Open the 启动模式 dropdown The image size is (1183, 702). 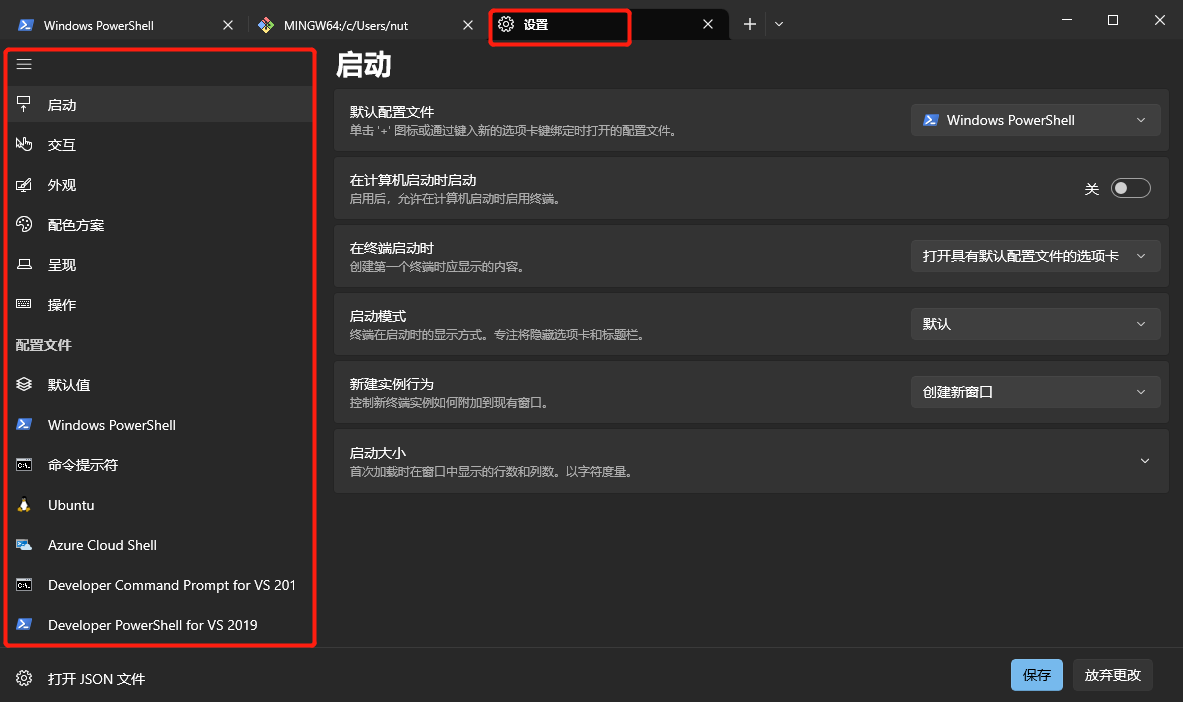(1035, 324)
